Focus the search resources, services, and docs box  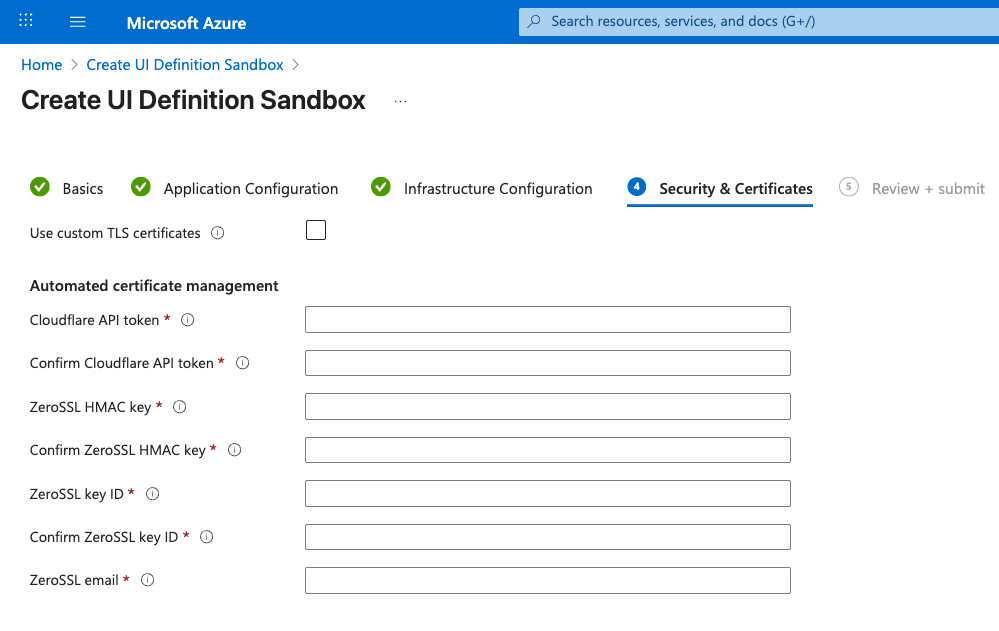759,22
